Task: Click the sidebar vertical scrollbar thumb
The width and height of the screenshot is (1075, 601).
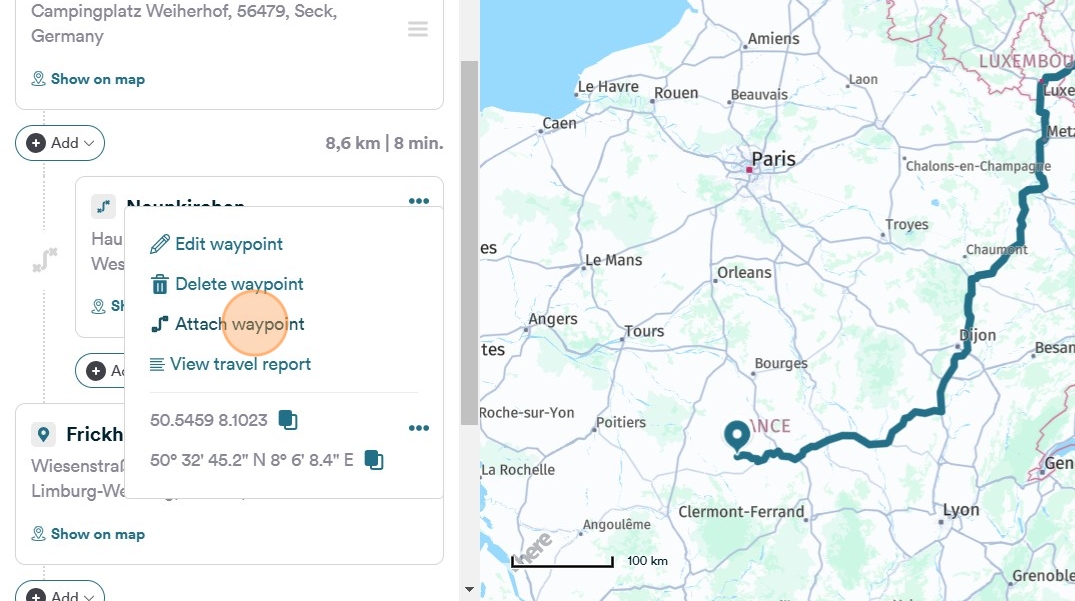Action: coord(468,240)
